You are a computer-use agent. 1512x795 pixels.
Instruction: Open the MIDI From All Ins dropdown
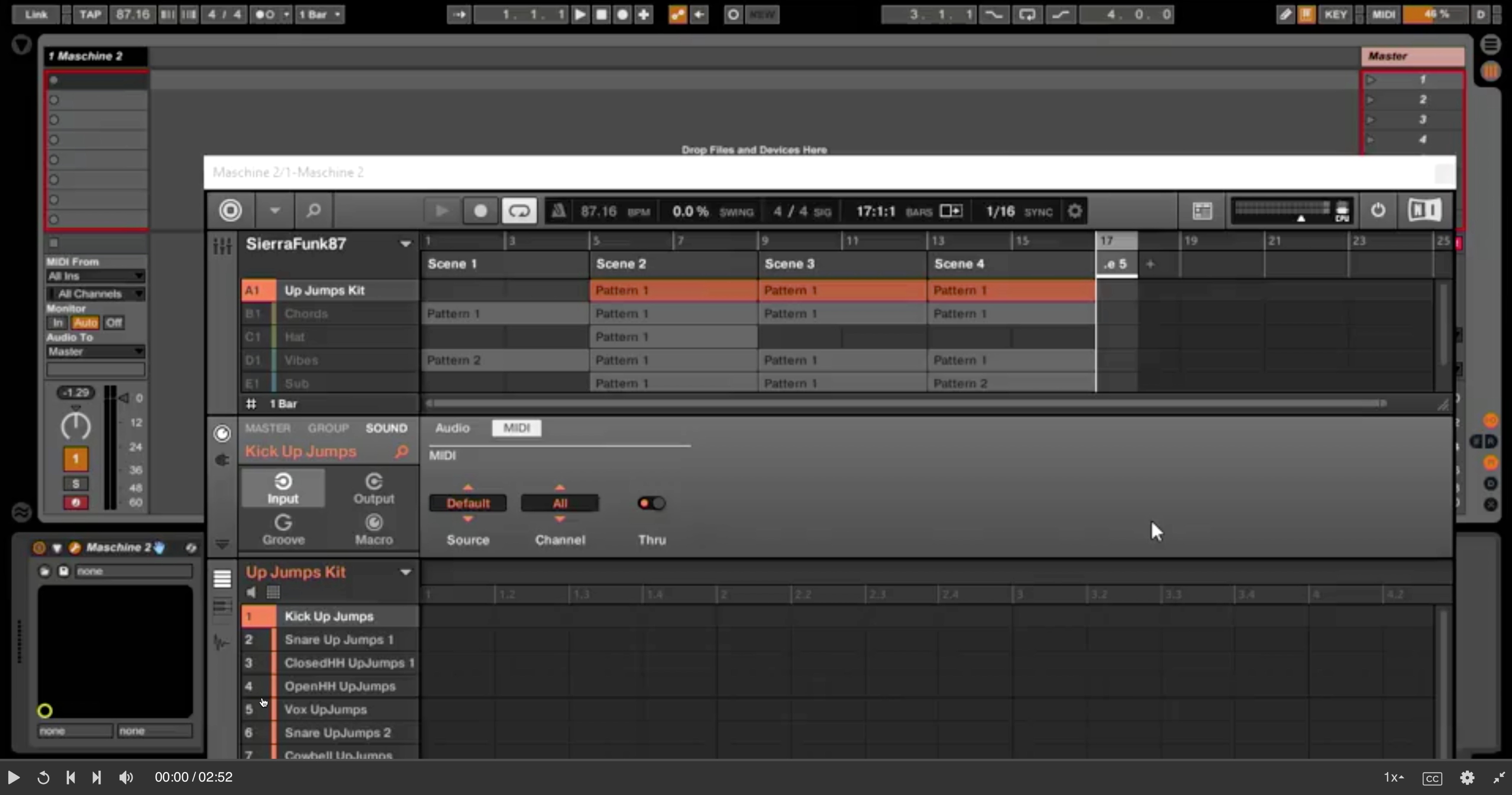coord(96,276)
